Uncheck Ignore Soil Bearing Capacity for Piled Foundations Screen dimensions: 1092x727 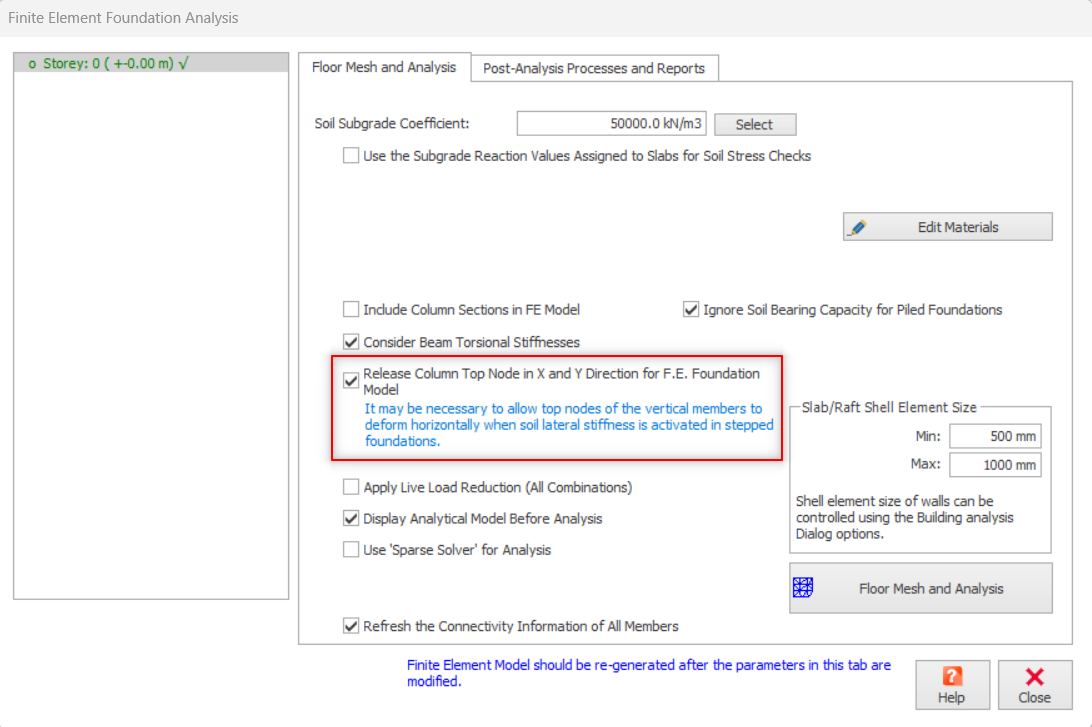click(691, 310)
